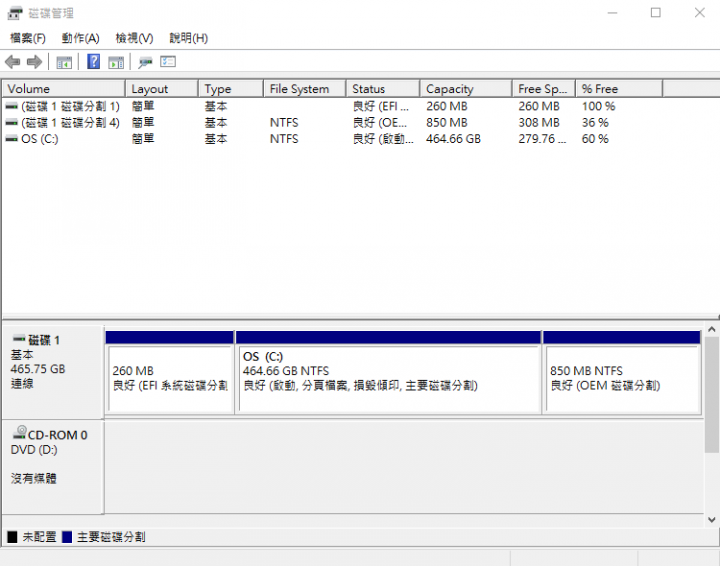Click the 464.66 GB capacity cell
The width and height of the screenshot is (720, 566).
[x=453, y=139]
